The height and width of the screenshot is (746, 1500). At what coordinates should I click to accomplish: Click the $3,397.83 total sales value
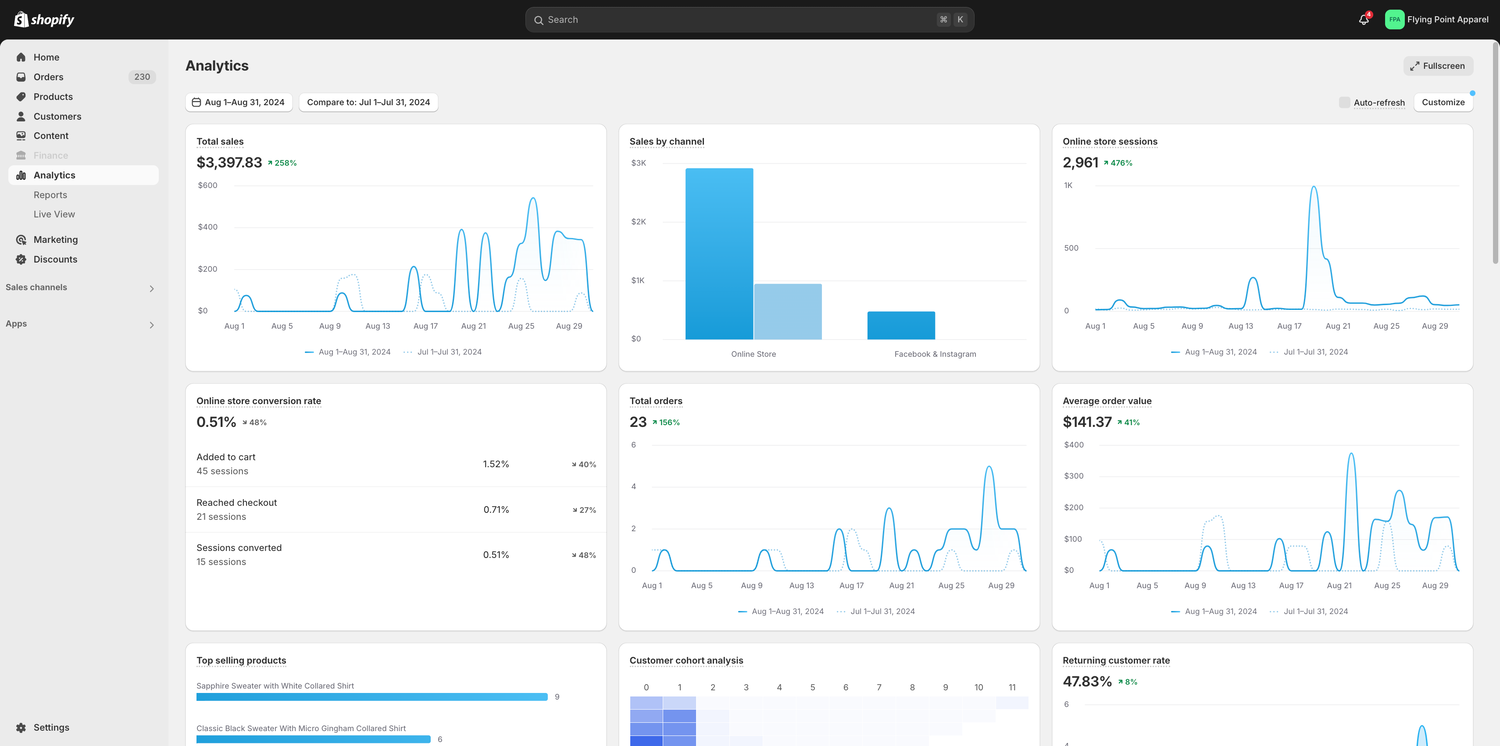pyautogui.click(x=229, y=162)
